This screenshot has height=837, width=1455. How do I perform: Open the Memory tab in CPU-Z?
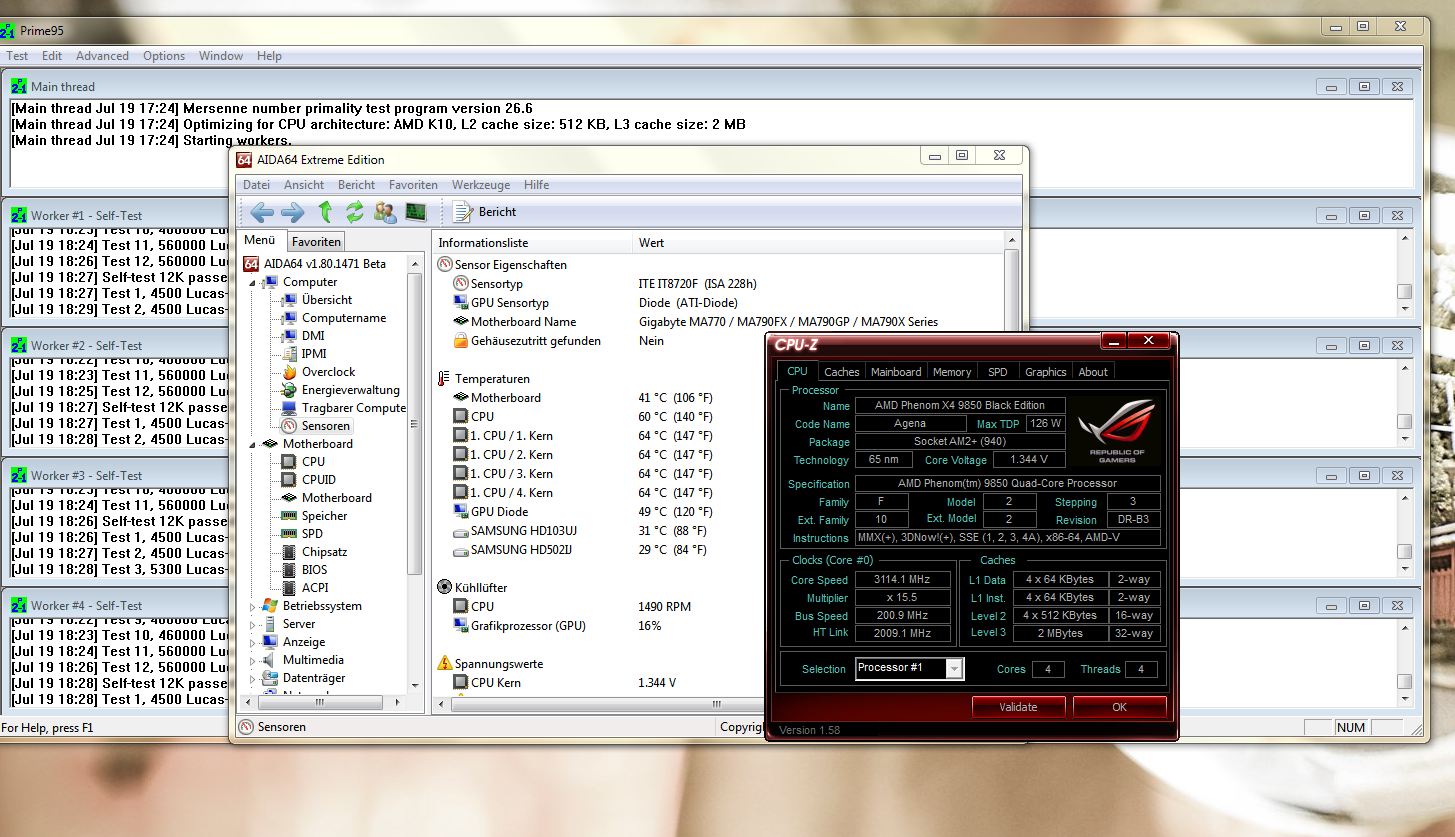click(952, 372)
